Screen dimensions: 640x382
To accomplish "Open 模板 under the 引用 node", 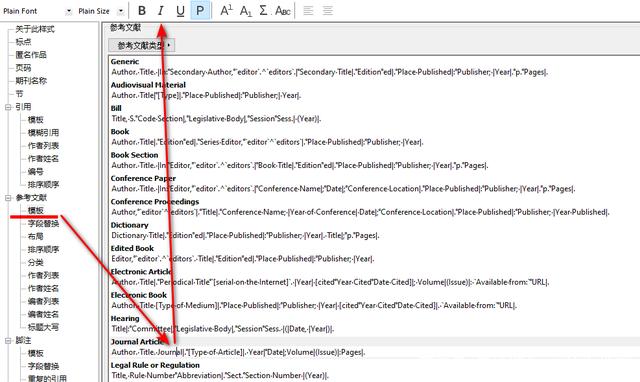I will 36,120.
